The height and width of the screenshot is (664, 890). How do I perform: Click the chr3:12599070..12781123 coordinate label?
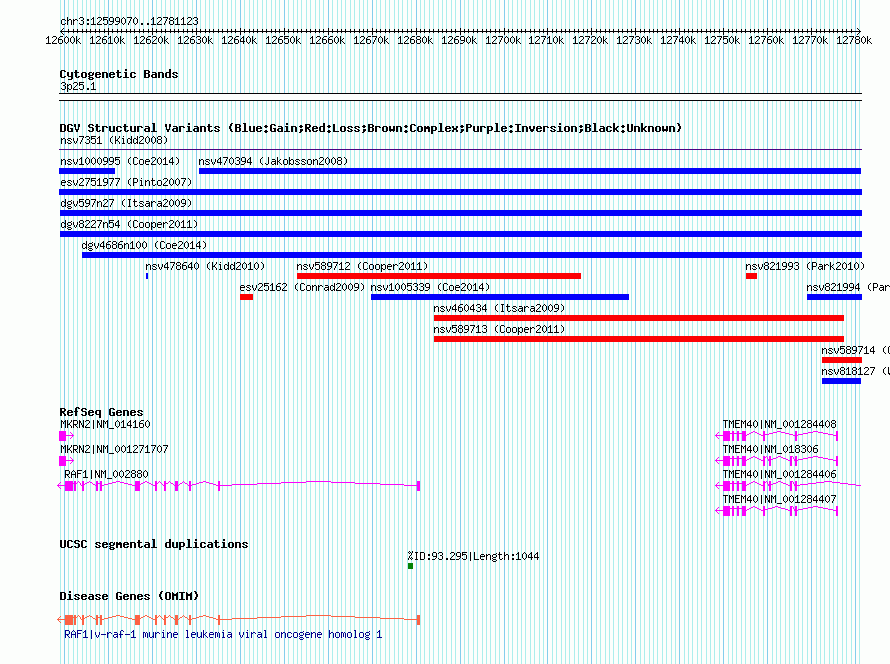coord(129,21)
